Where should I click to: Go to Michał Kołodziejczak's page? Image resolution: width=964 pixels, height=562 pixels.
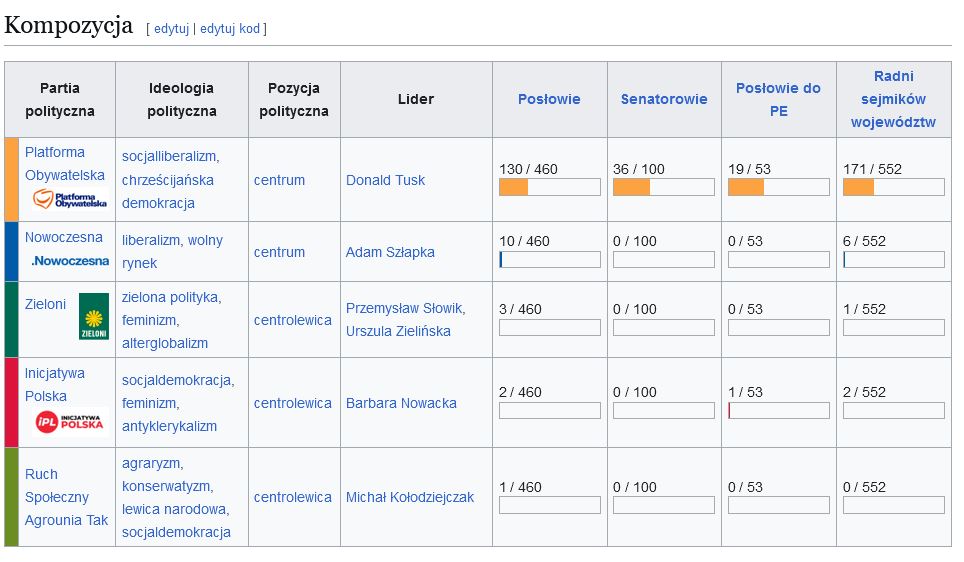[410, 497]
